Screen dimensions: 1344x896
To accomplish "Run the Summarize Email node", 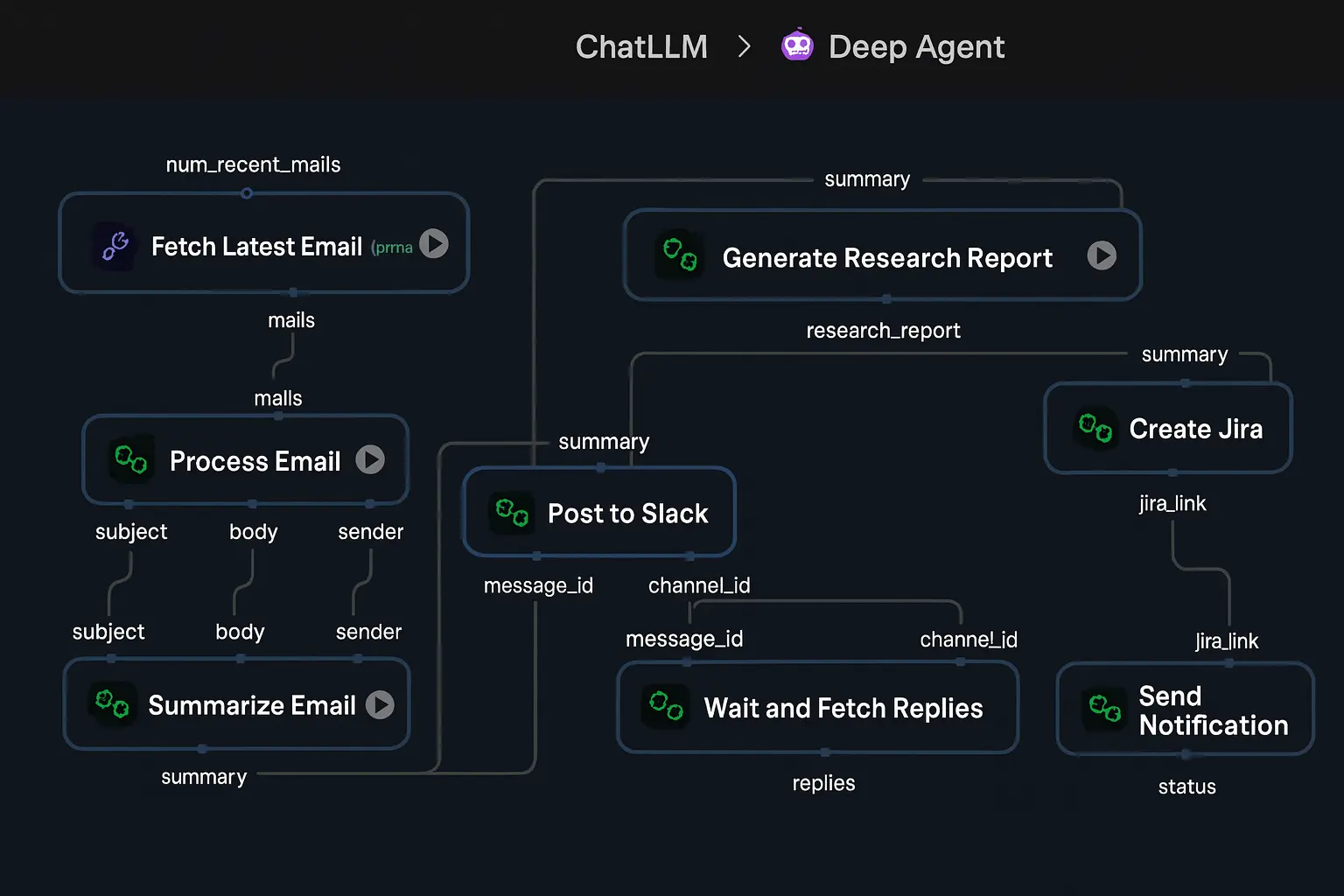I will pos(380,704).
